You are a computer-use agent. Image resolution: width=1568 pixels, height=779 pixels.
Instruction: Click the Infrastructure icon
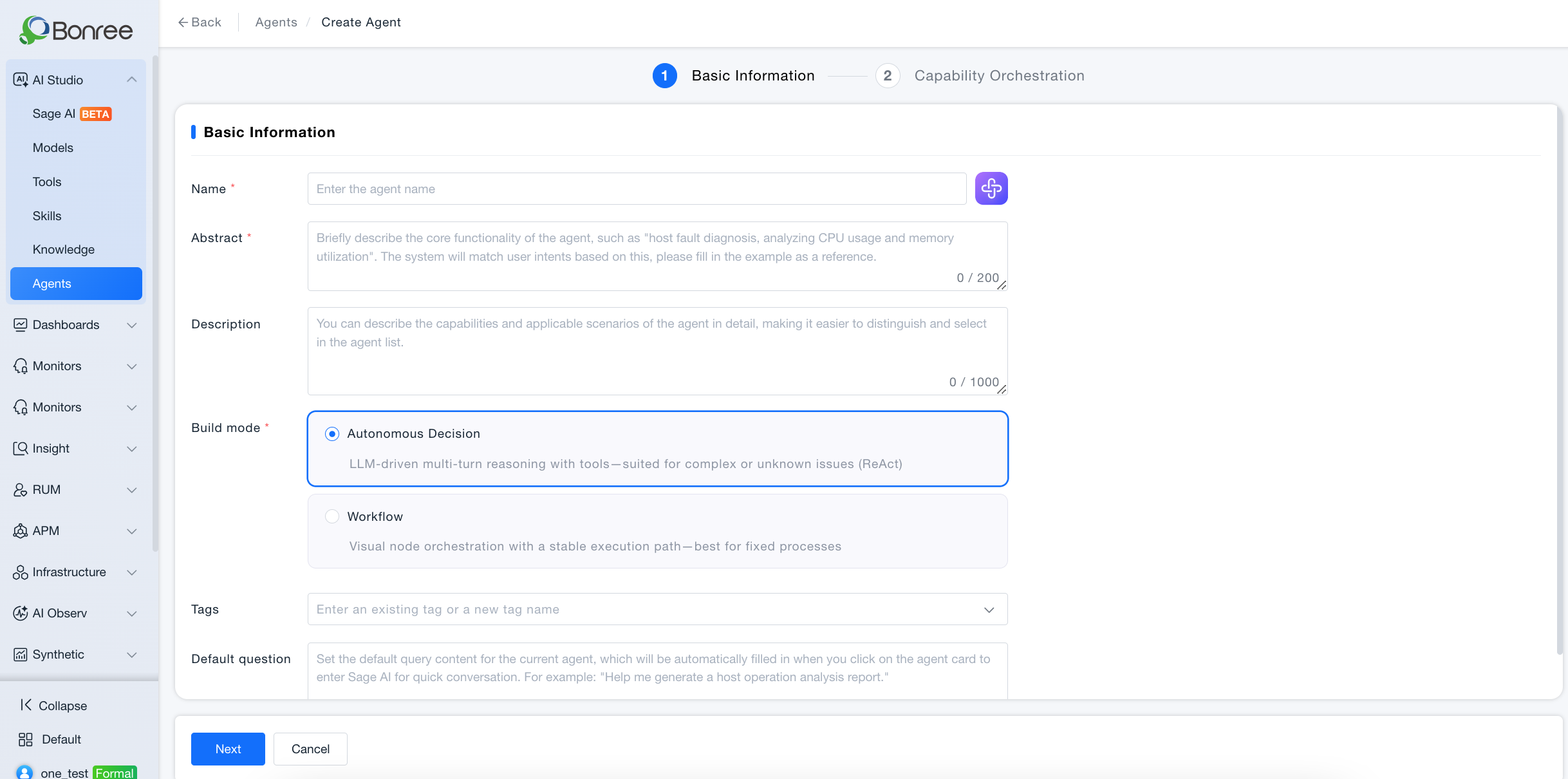(x=21, y=572)
